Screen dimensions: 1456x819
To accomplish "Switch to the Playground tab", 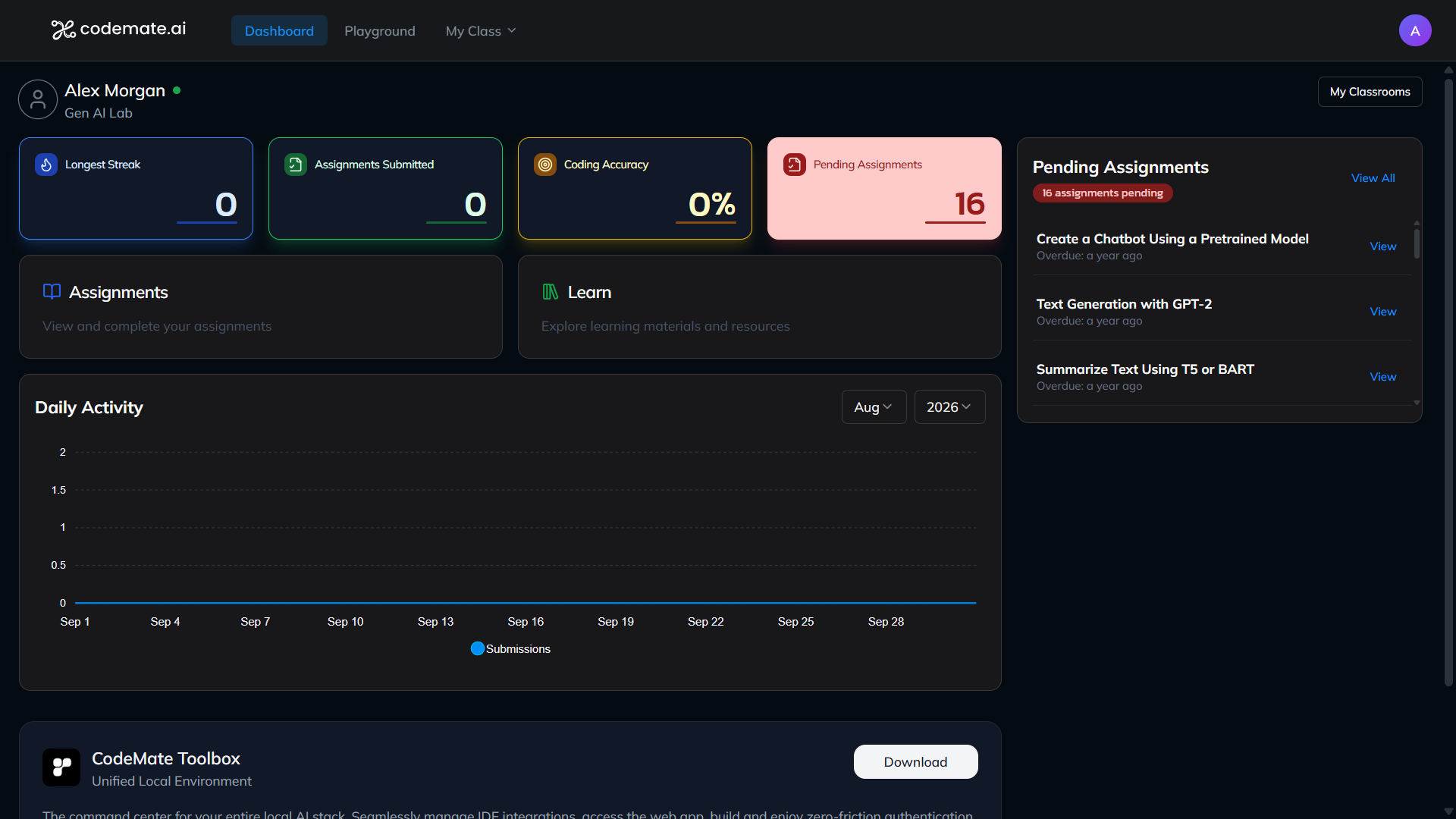I will point(380,31).
